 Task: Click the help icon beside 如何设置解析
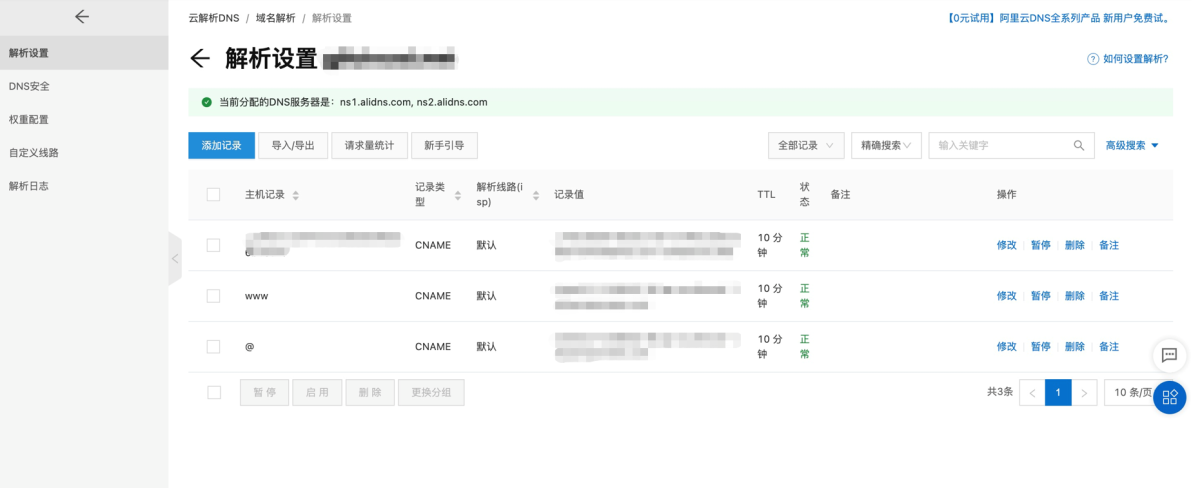[x=1093, y=59]
